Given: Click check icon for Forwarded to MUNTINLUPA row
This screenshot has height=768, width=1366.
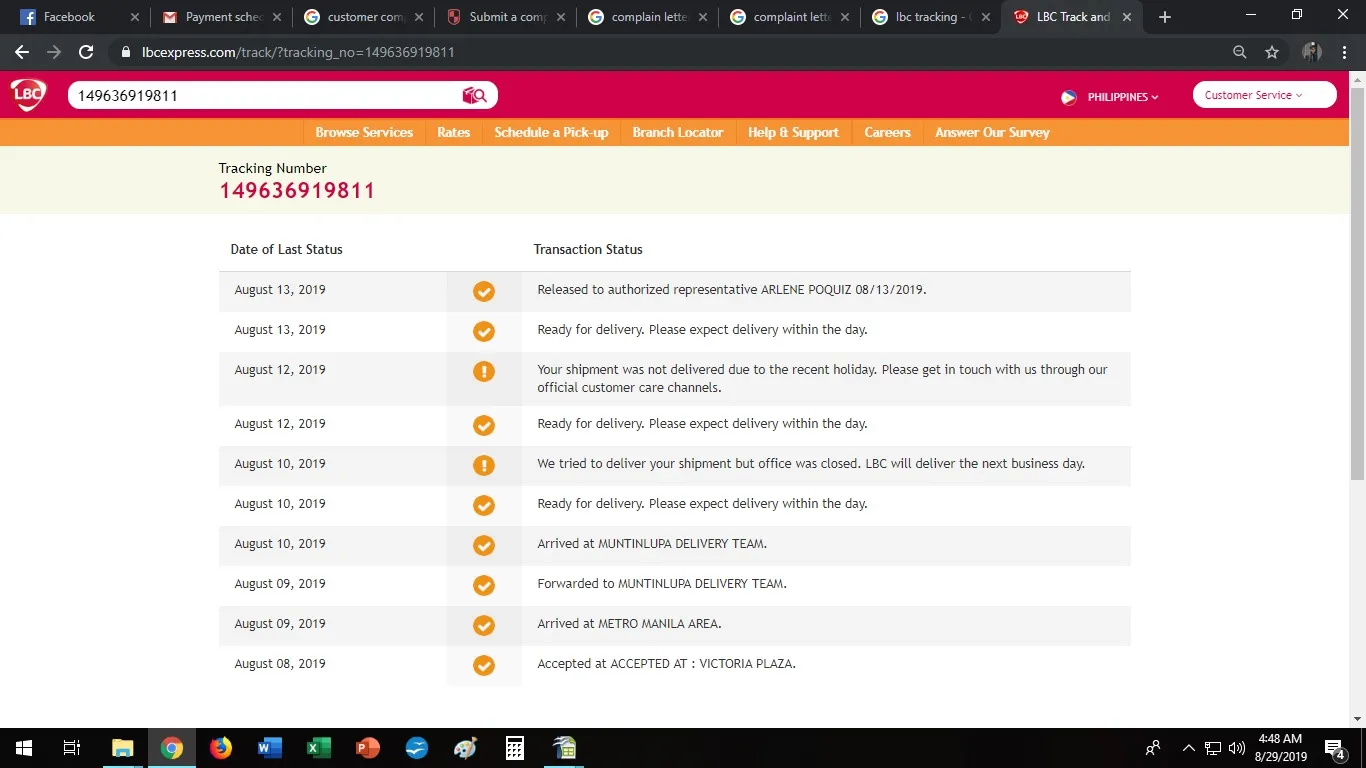Looking at the screenshot, I should (x=484, y=585).
